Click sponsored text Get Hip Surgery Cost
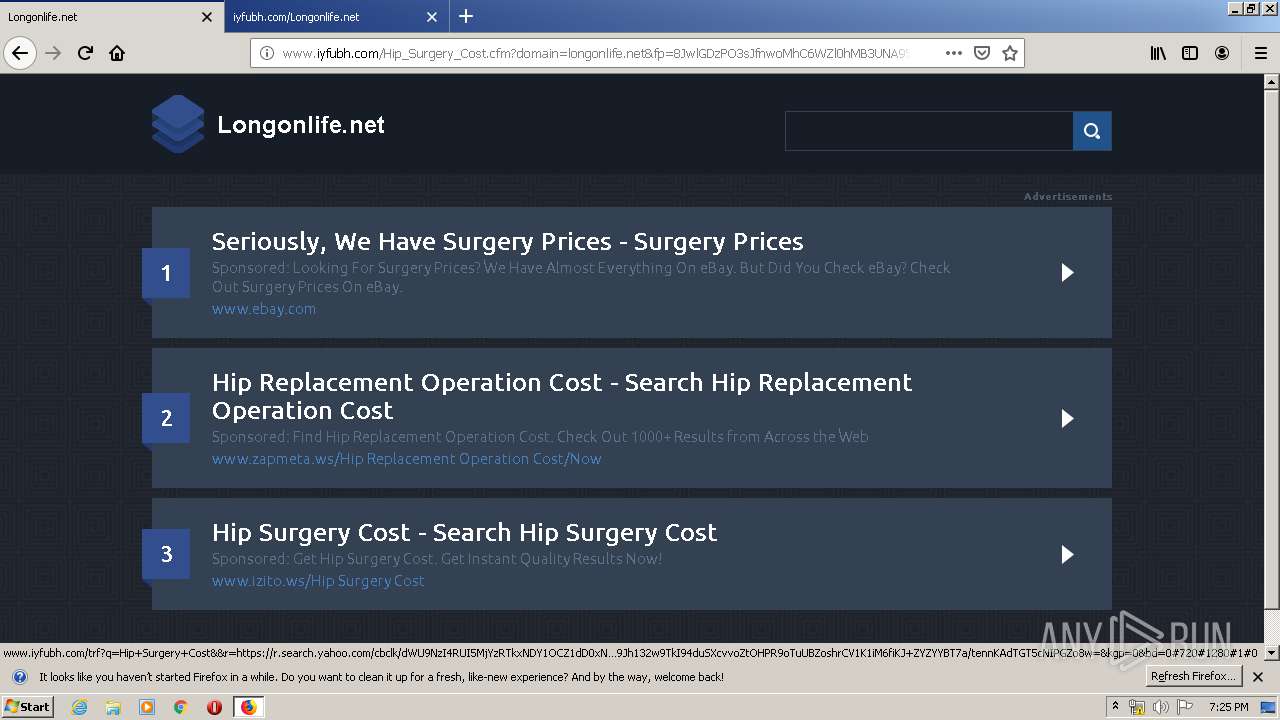This screenshot has height=720, width=1280. click(x=437, y=559)
